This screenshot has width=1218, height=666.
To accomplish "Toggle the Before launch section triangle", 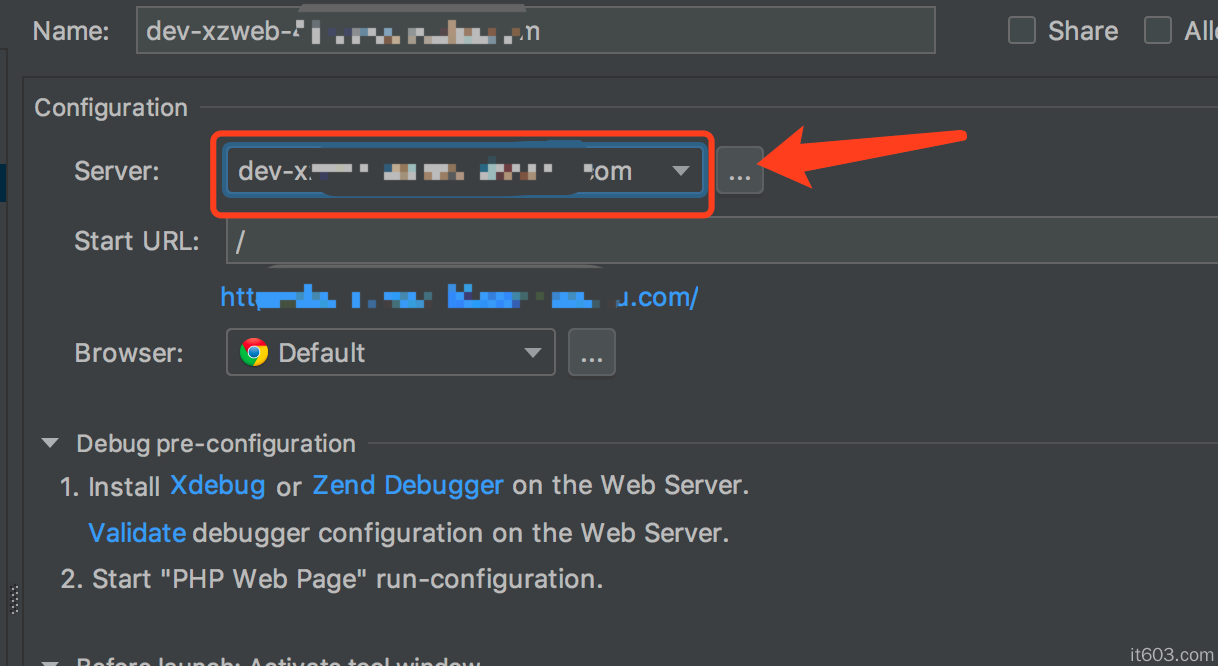I will coord(49,661).
